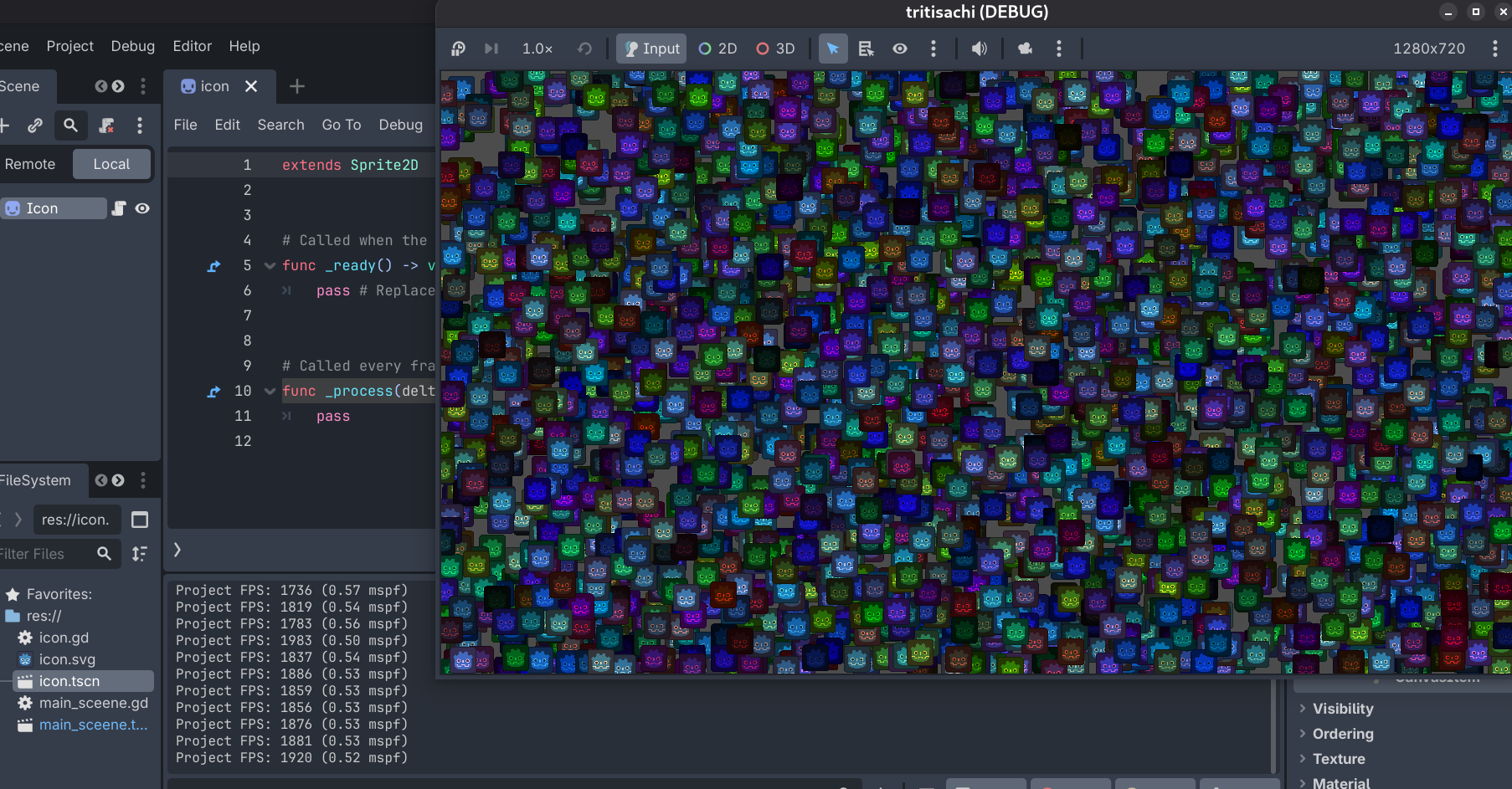
Task: Open the Editor menu
Action: [x=193, y=46]
